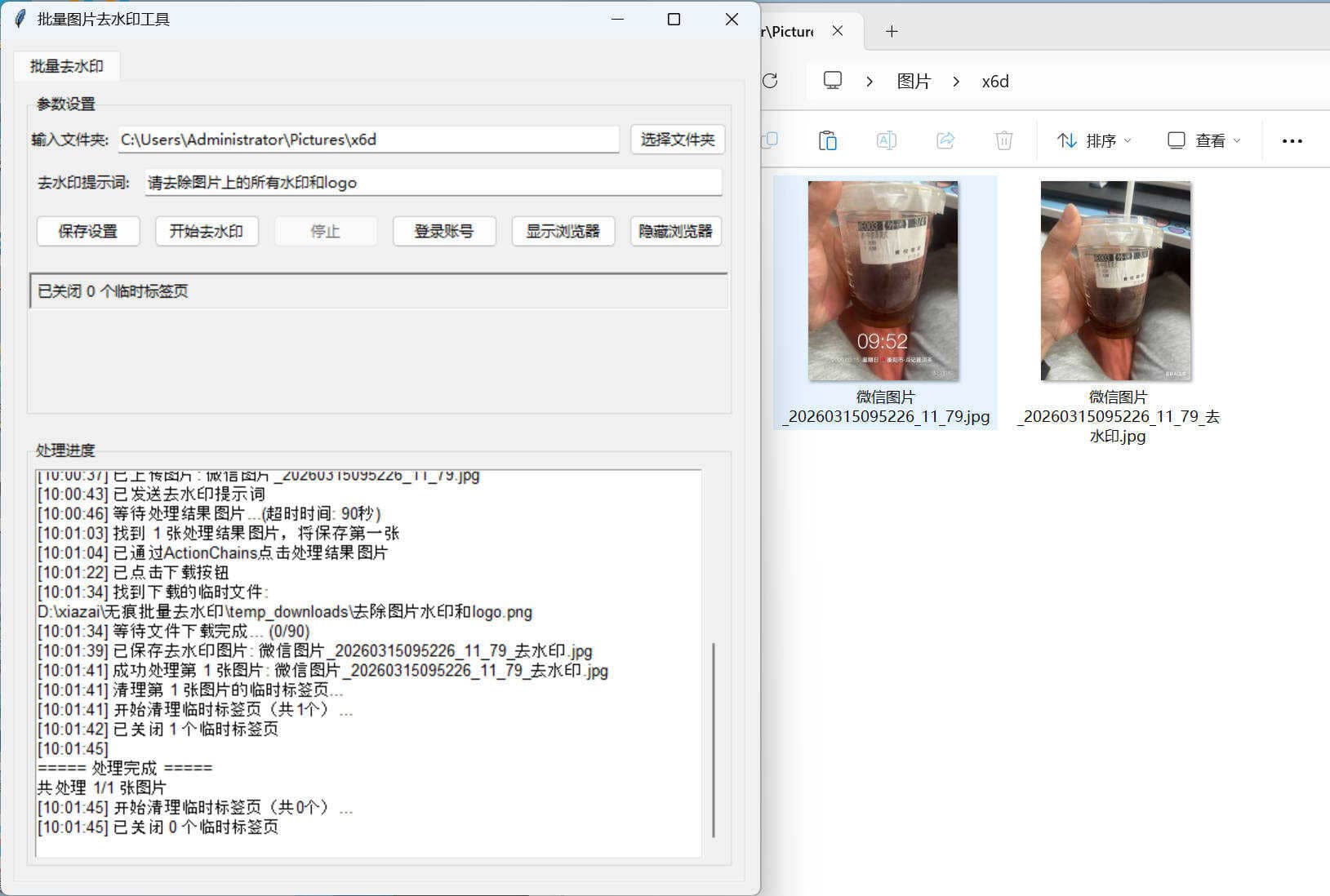Switch to the 批量去水印 tab

(x=68, y=66)
